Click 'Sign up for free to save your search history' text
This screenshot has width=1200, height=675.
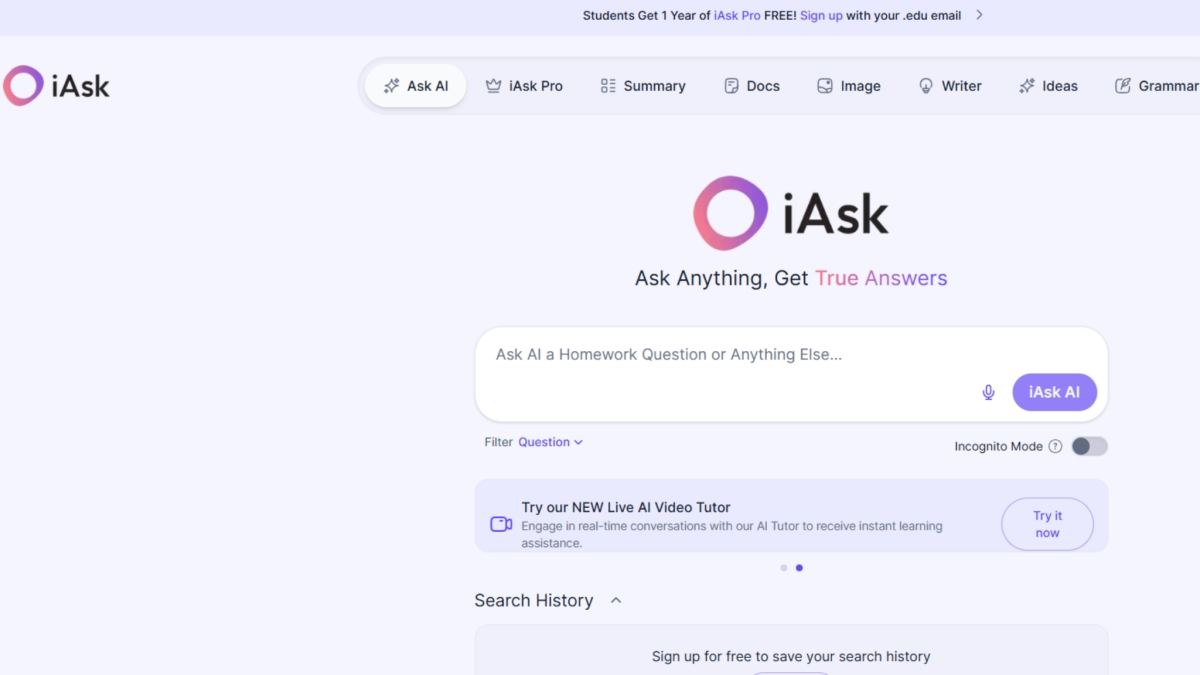(791, 657)
